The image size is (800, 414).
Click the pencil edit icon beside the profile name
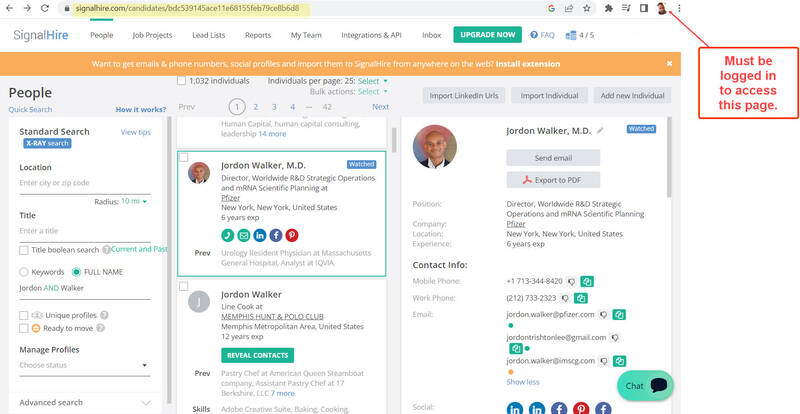tap(600, 130)
